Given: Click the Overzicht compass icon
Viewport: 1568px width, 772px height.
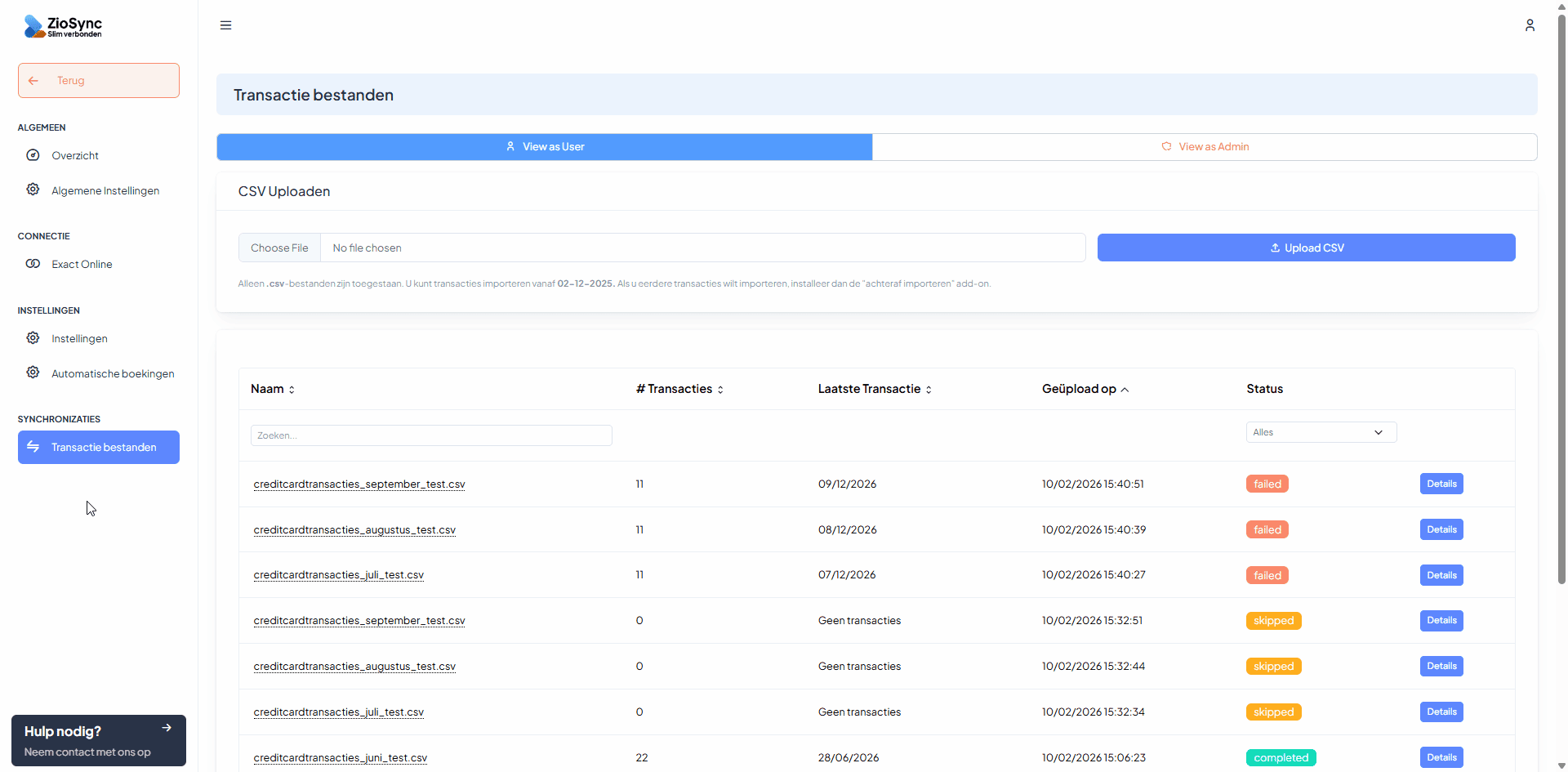Looking at the screenshot, I should point(33,155).
